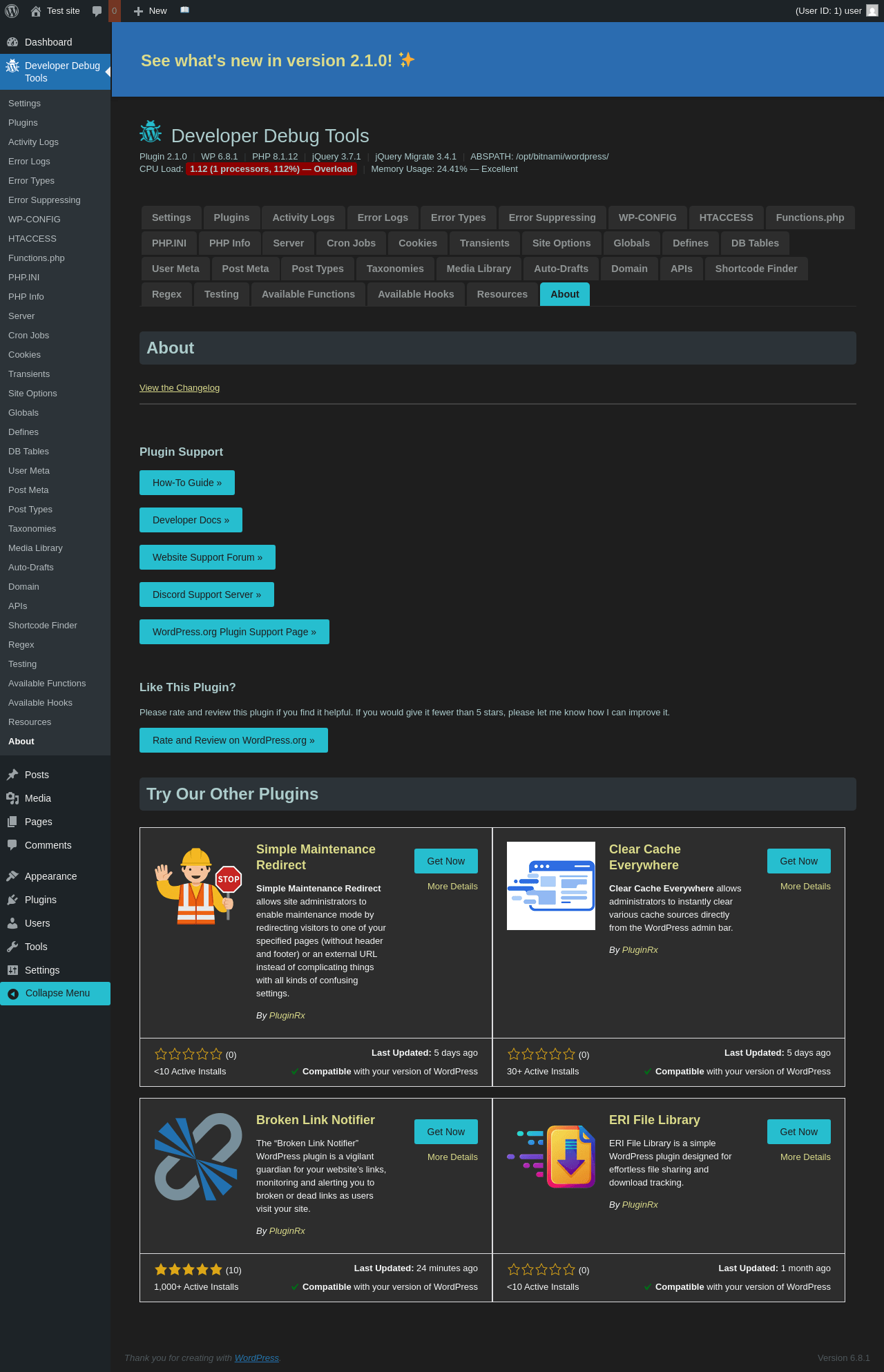Click the ERI File Library download icon

(551, 1157)
